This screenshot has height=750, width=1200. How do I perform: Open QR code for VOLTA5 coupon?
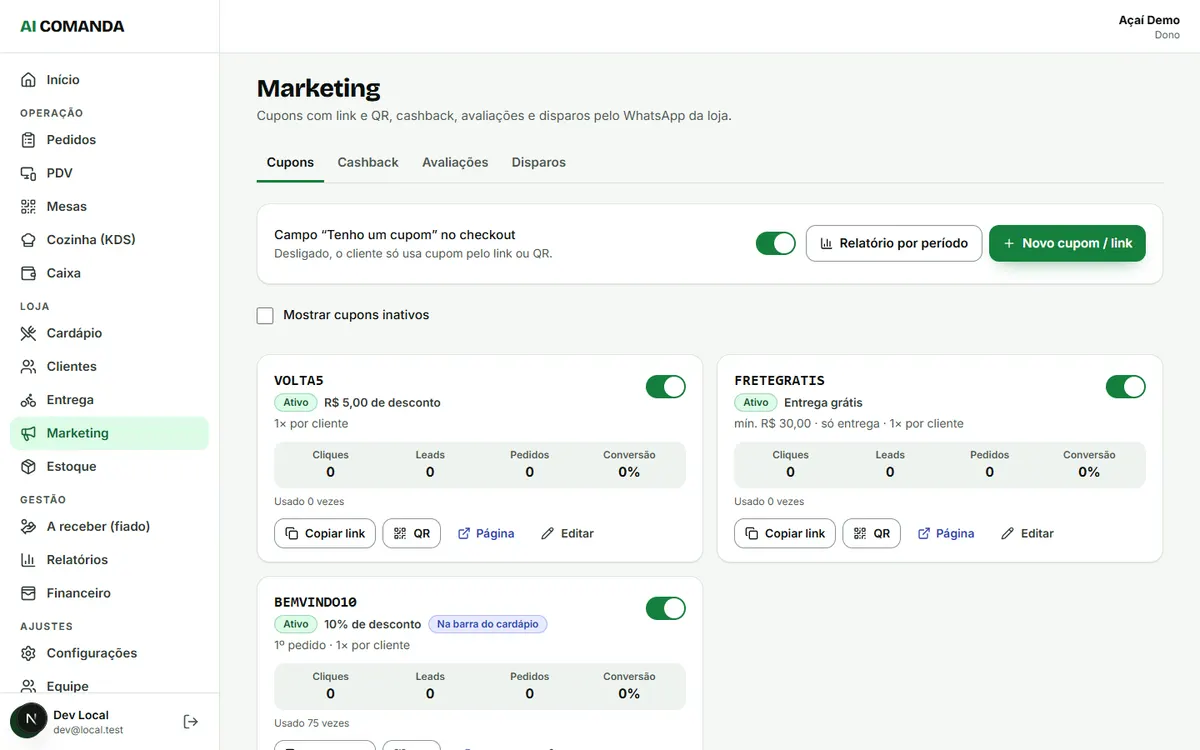[412, 533]
